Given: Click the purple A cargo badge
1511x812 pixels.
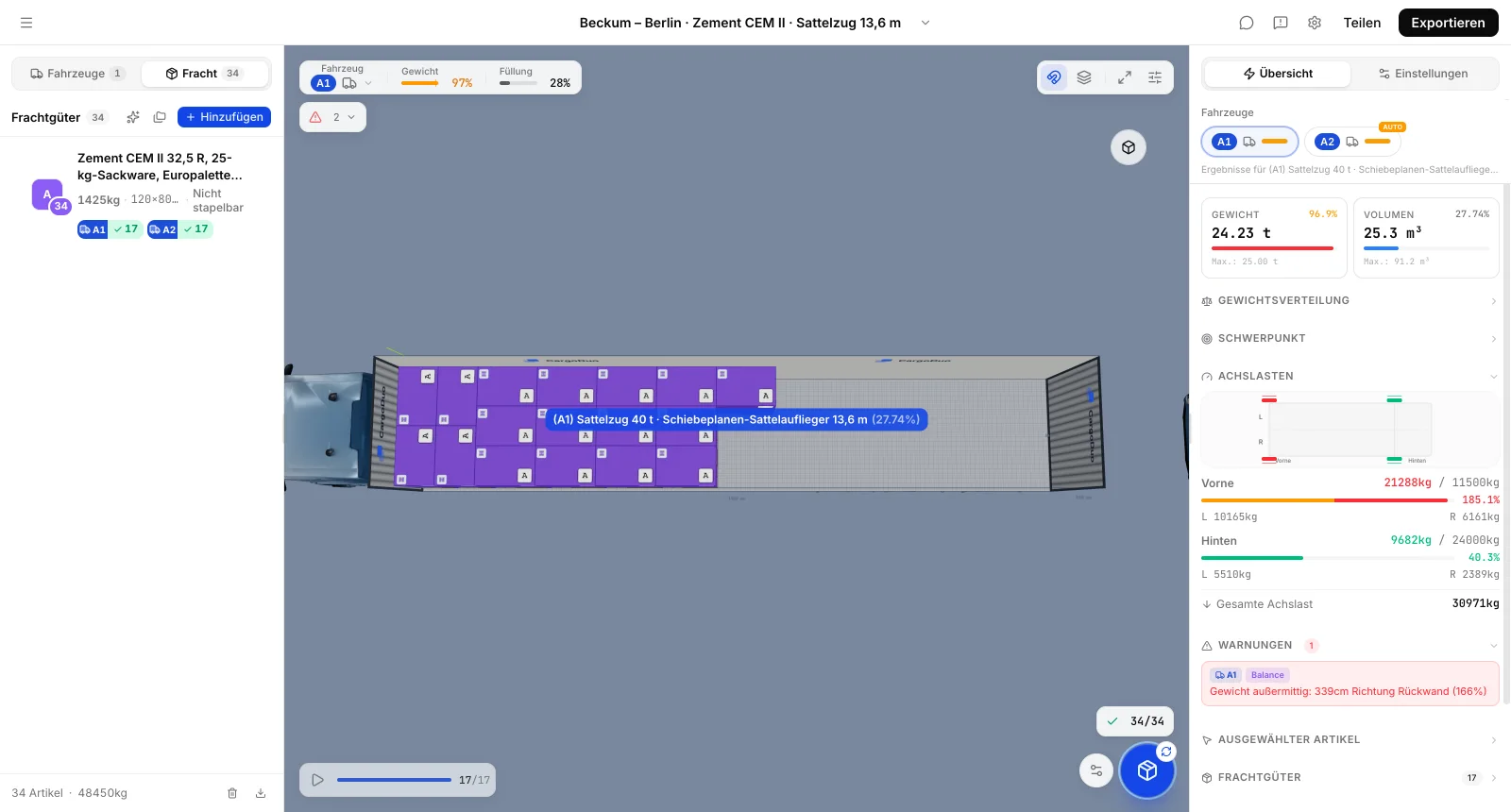Looking at the screenshot, I should (x=47, y=195).
